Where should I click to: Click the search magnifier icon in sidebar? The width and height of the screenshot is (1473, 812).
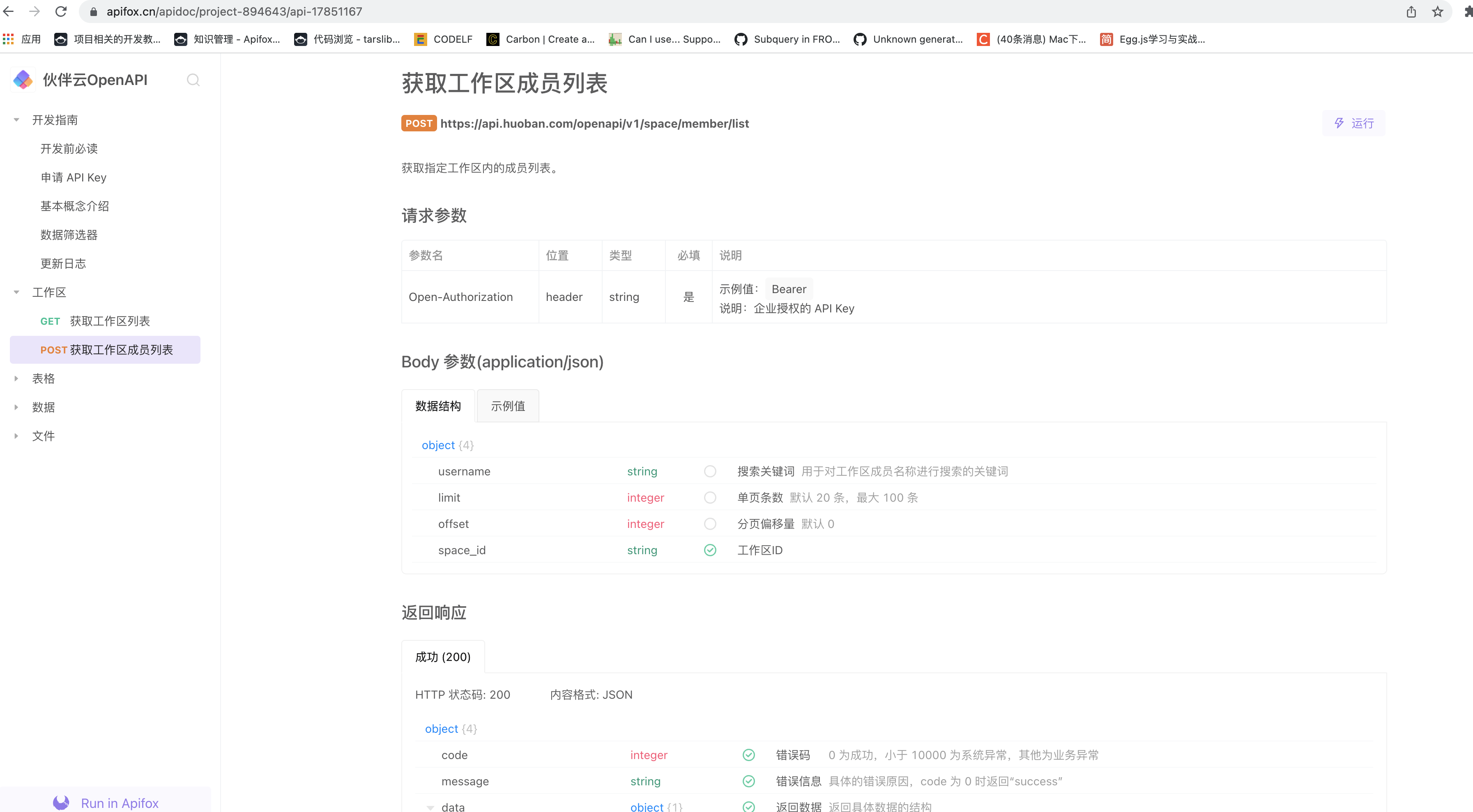click(193, 80)
